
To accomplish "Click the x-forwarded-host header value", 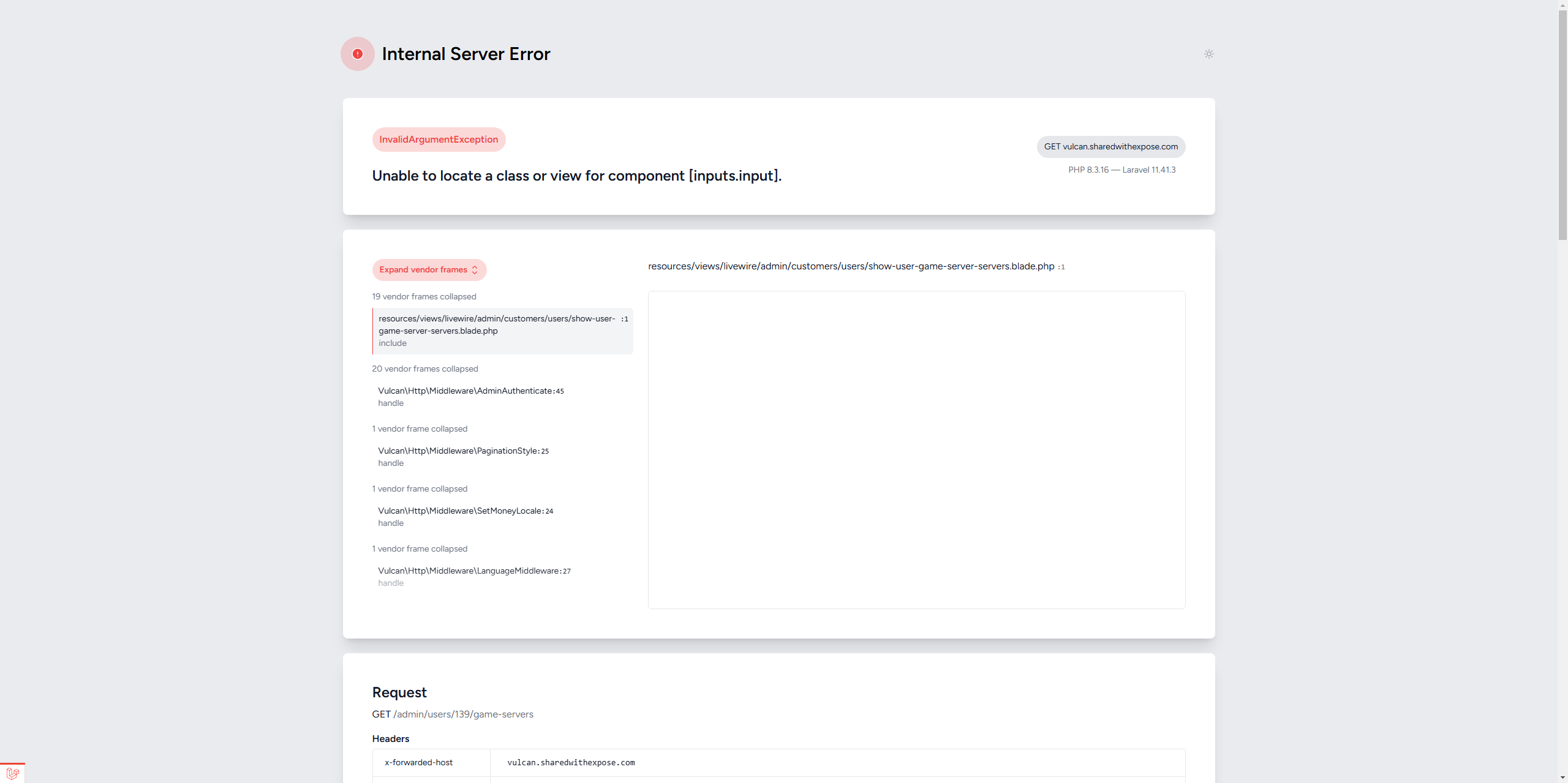I will (x=571, y=763).
